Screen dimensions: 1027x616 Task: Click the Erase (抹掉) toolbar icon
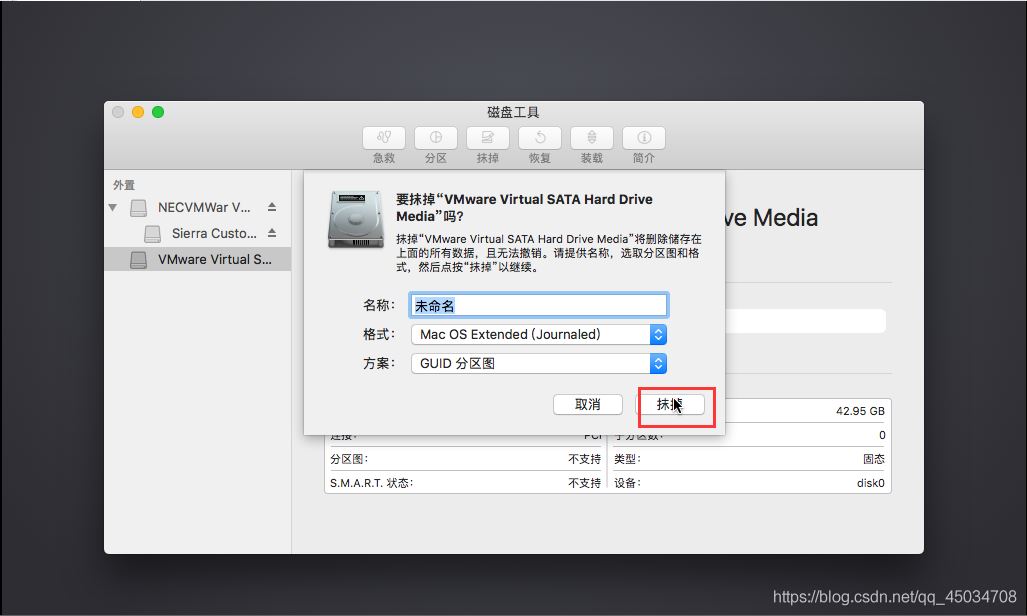tap(487, 138)
